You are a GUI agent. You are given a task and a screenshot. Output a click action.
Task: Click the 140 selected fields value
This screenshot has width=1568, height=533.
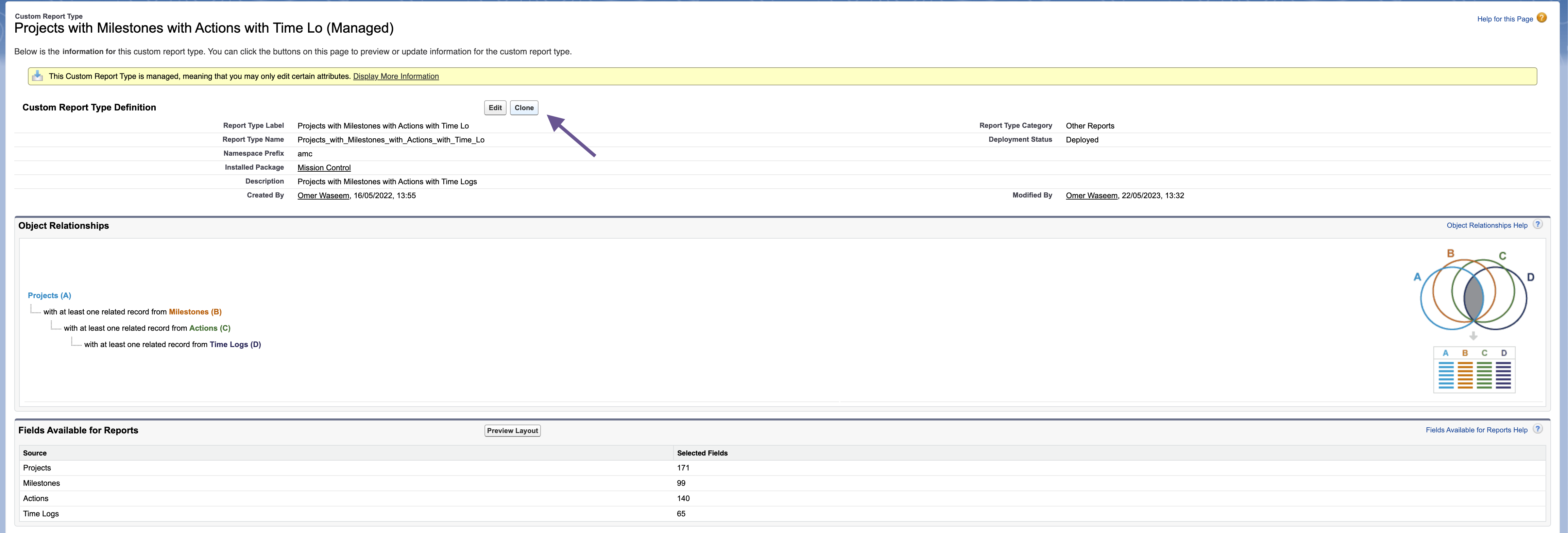[x=683, y=498]
